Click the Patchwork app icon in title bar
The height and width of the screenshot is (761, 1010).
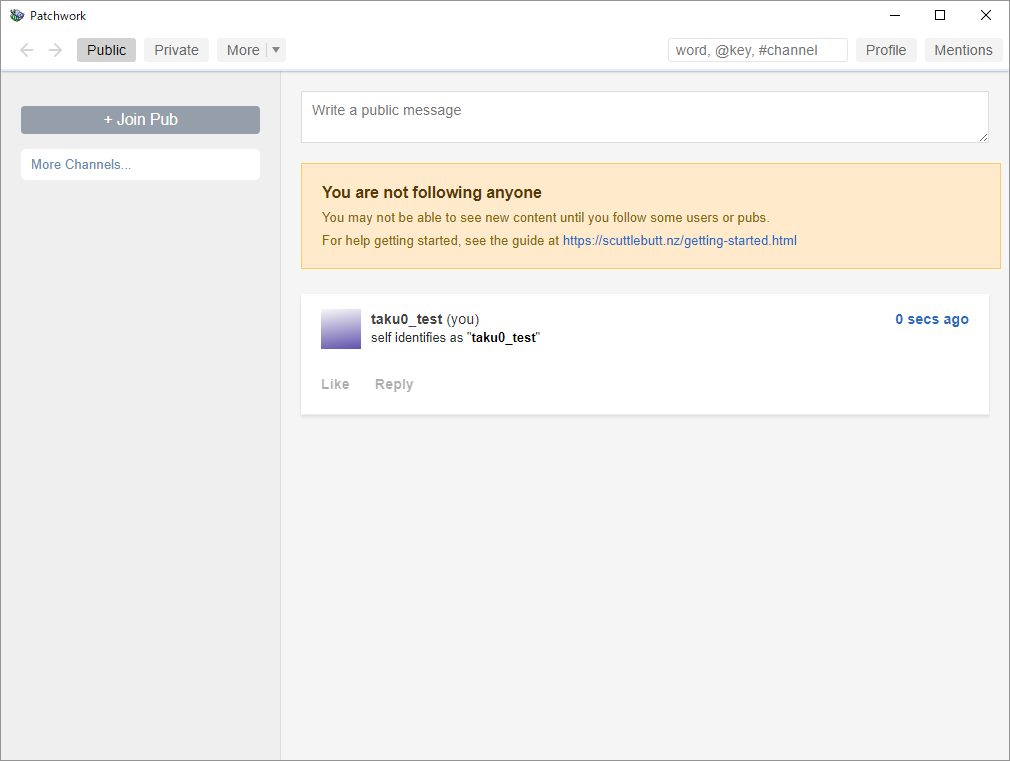click(x=17, y=15)
